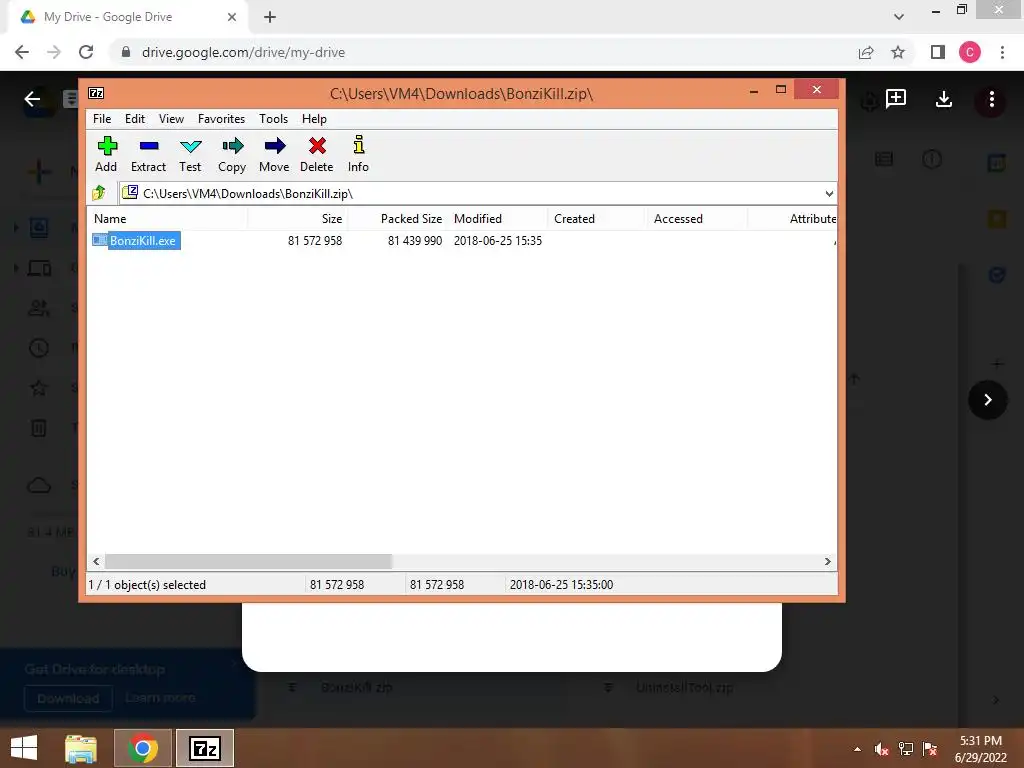
Task: Switch to Chrome on the taskbar
Action: [143, 748]
